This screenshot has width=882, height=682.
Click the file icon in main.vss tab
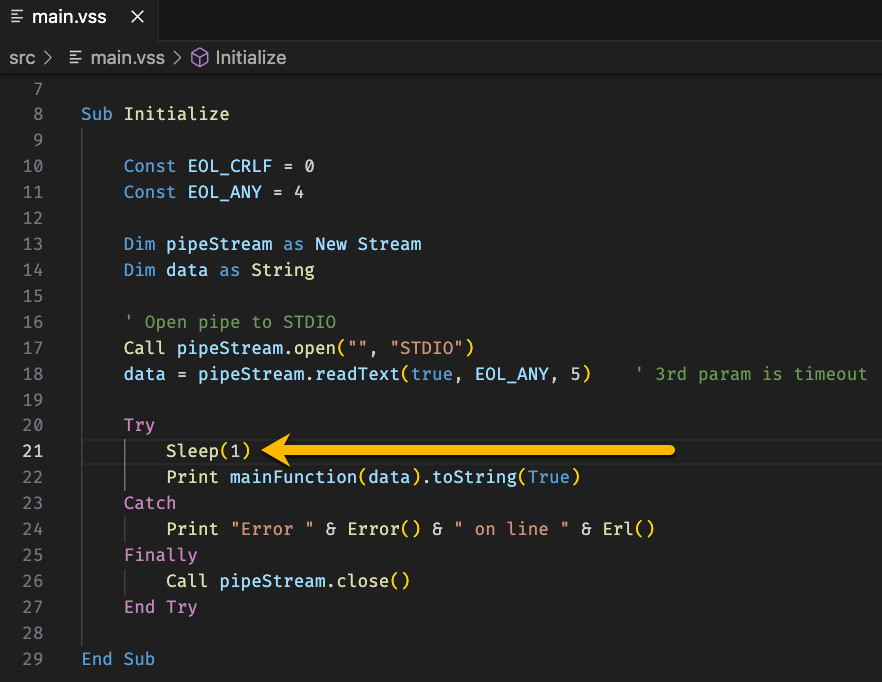point(17,17)
